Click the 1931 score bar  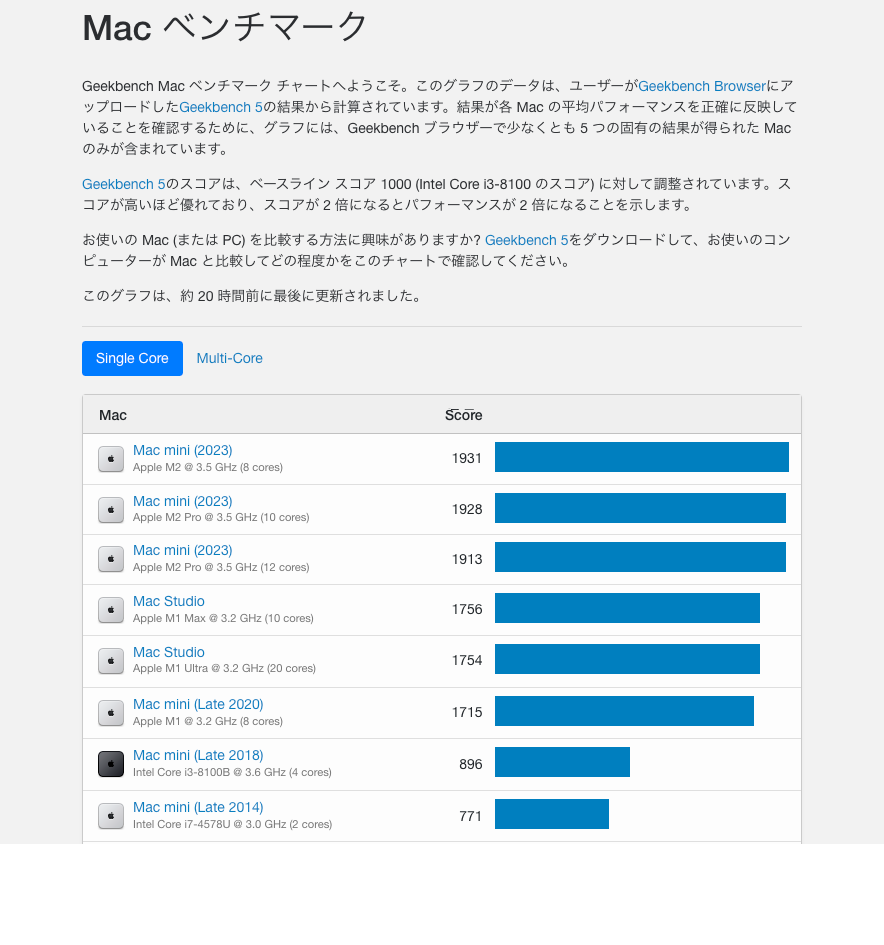click(x=641, y=457)
